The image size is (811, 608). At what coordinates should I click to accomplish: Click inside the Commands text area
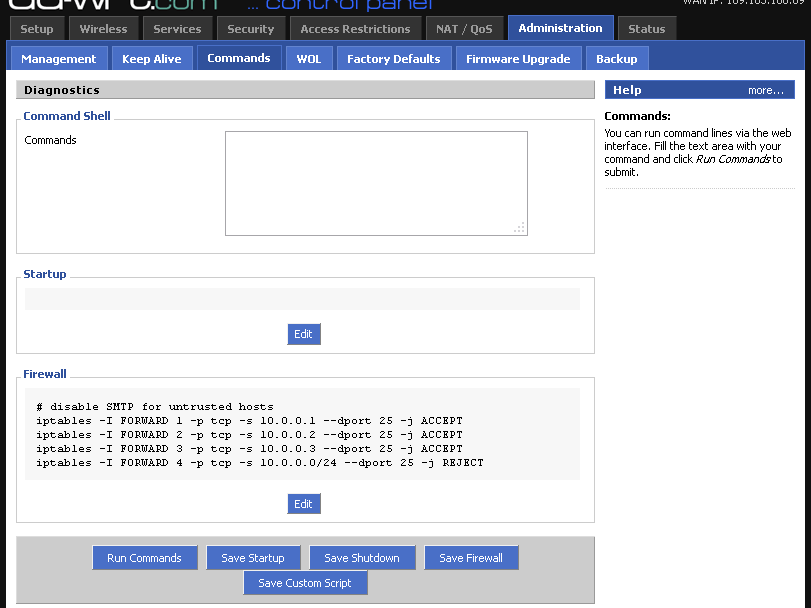point(376,184)
